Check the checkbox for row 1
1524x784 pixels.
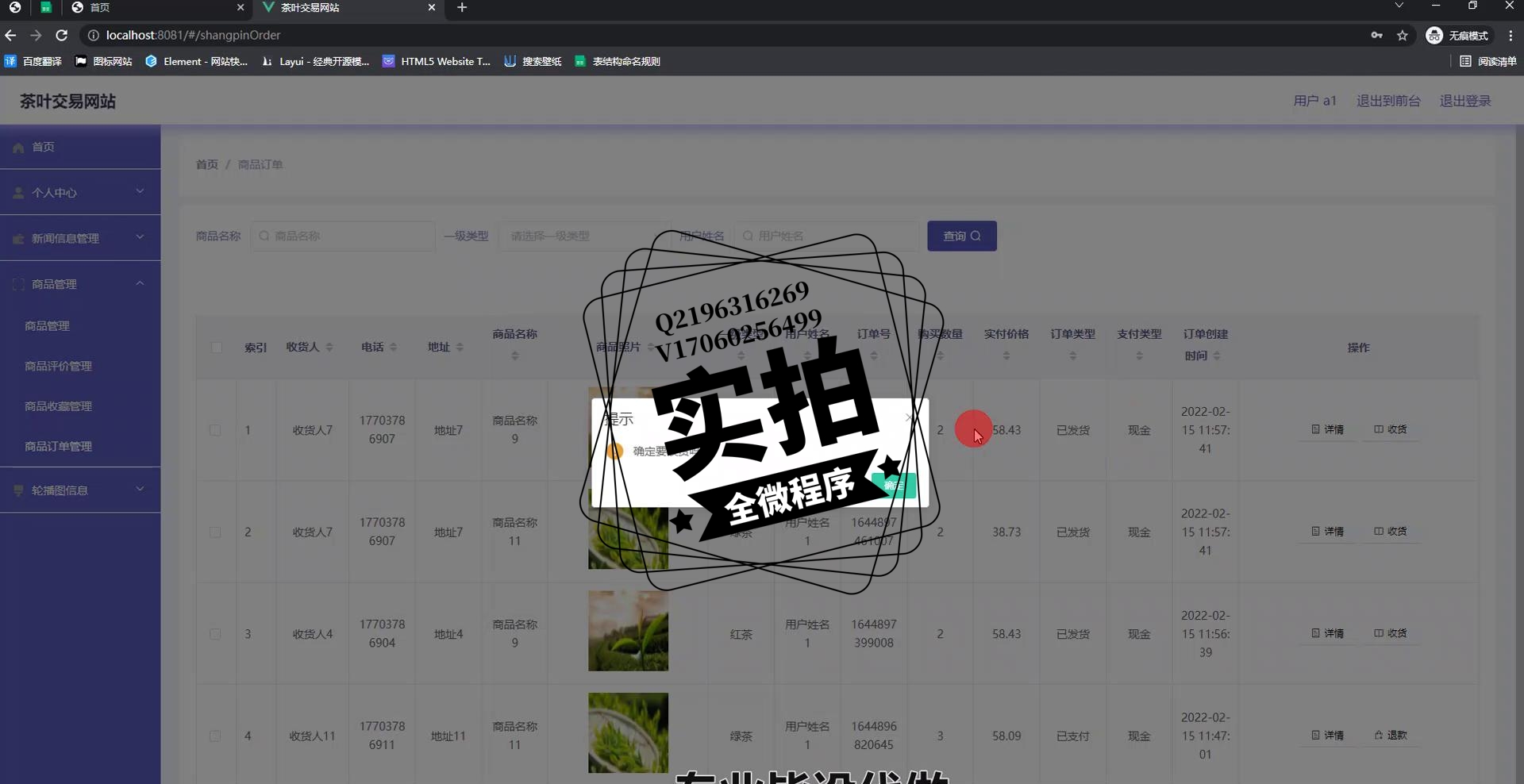tap(215, 430)
